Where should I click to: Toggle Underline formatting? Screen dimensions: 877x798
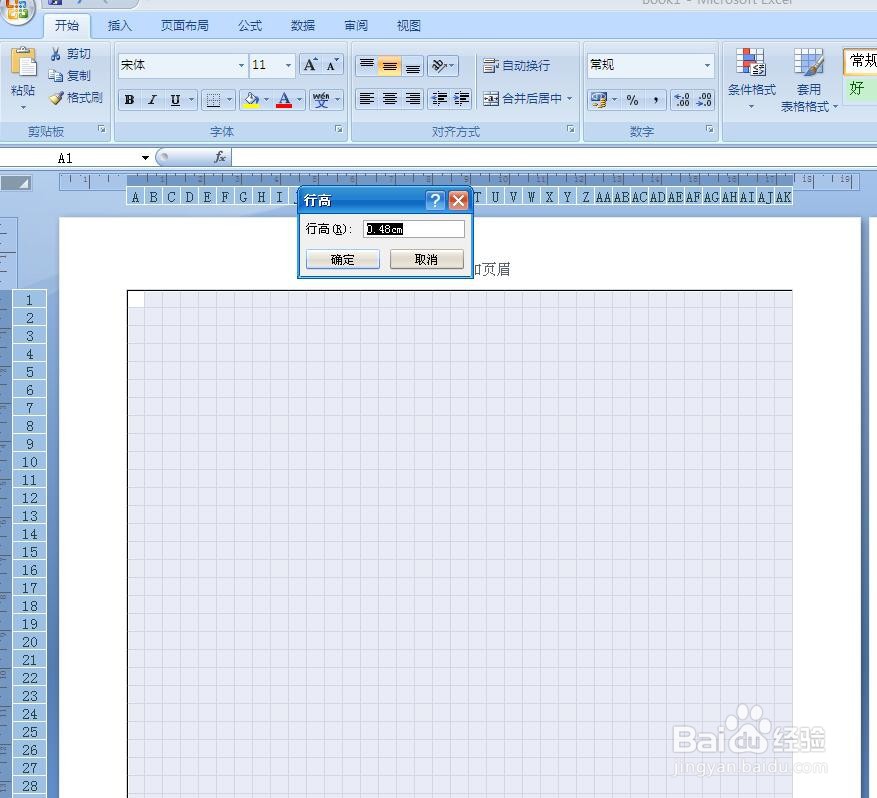(175, 100)
